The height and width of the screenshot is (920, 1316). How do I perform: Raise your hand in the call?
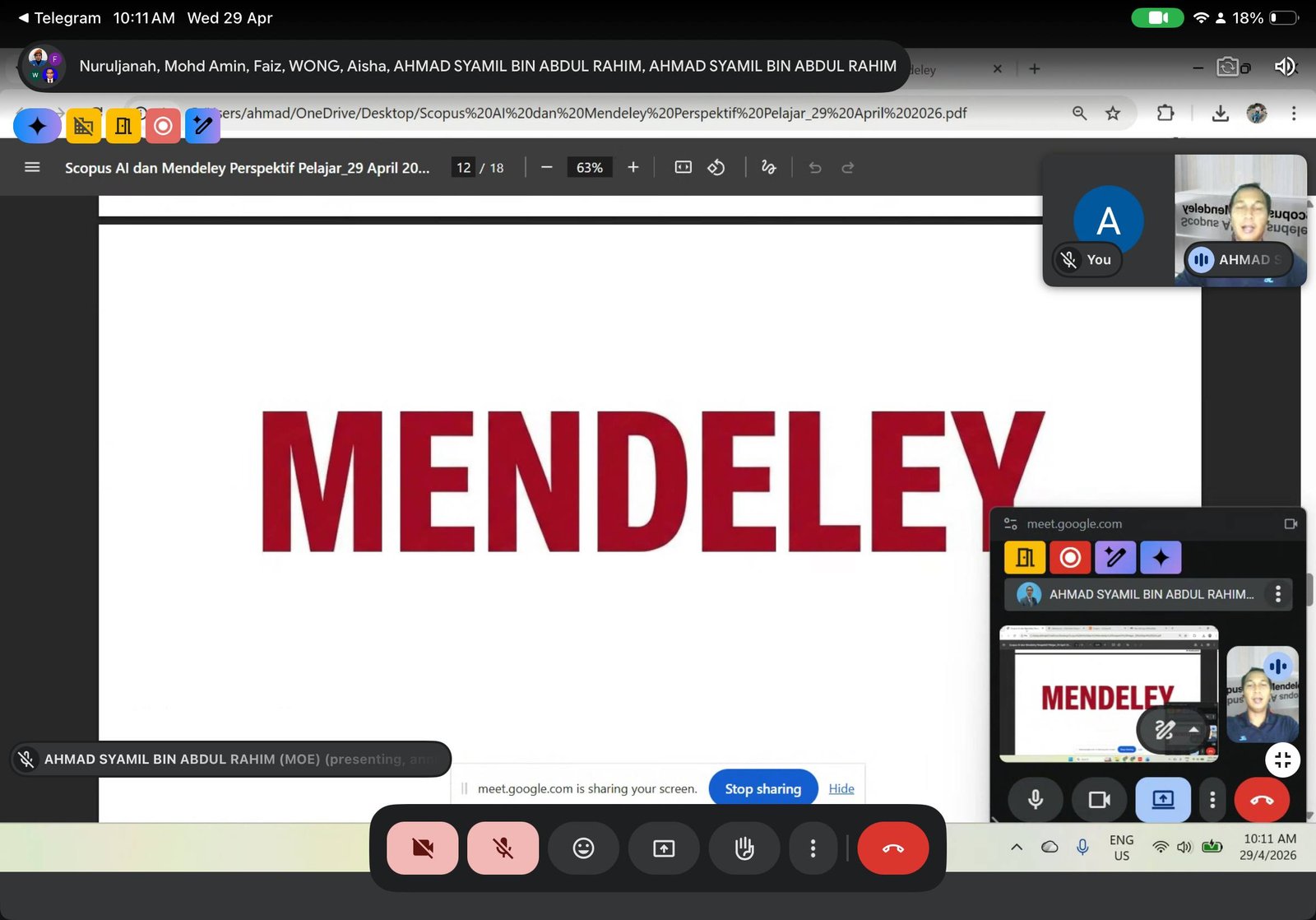pos(744,848)
